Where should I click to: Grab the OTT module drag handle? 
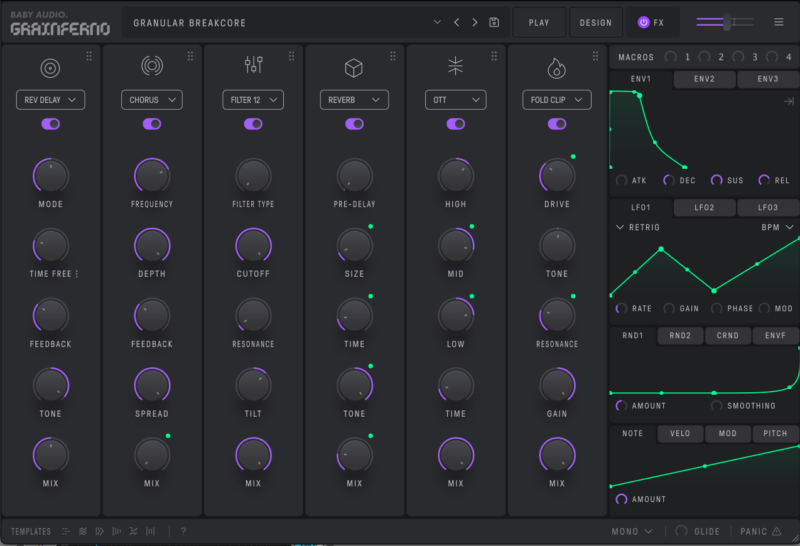494,56
